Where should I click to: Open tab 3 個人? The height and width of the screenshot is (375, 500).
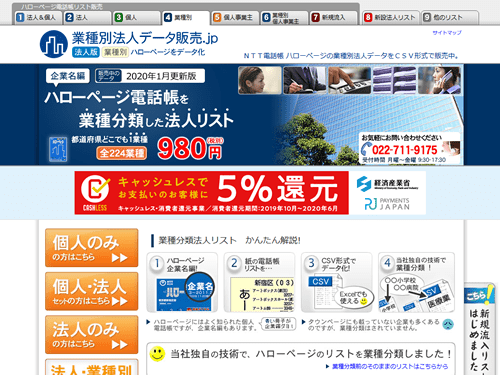pos(137,18)
